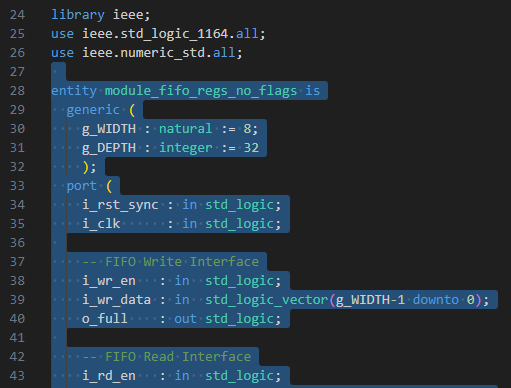The image size is (511, 388).
Task: Click 'std_logic_1164' in the use statement
Action: click(174, 34)
